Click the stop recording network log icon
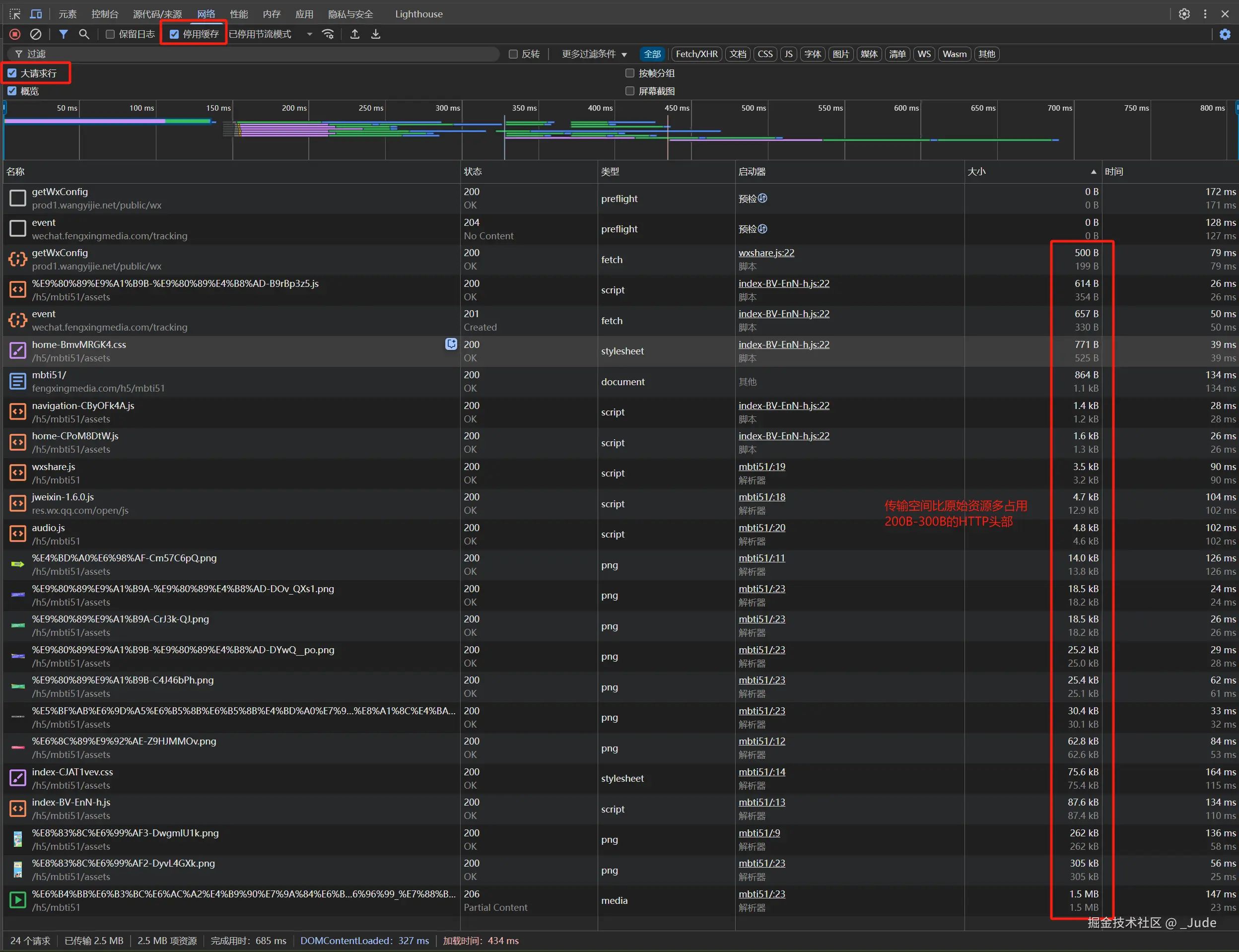Image resolution: width=1239 pixels, height=952 pixels. tap(15, 35)
